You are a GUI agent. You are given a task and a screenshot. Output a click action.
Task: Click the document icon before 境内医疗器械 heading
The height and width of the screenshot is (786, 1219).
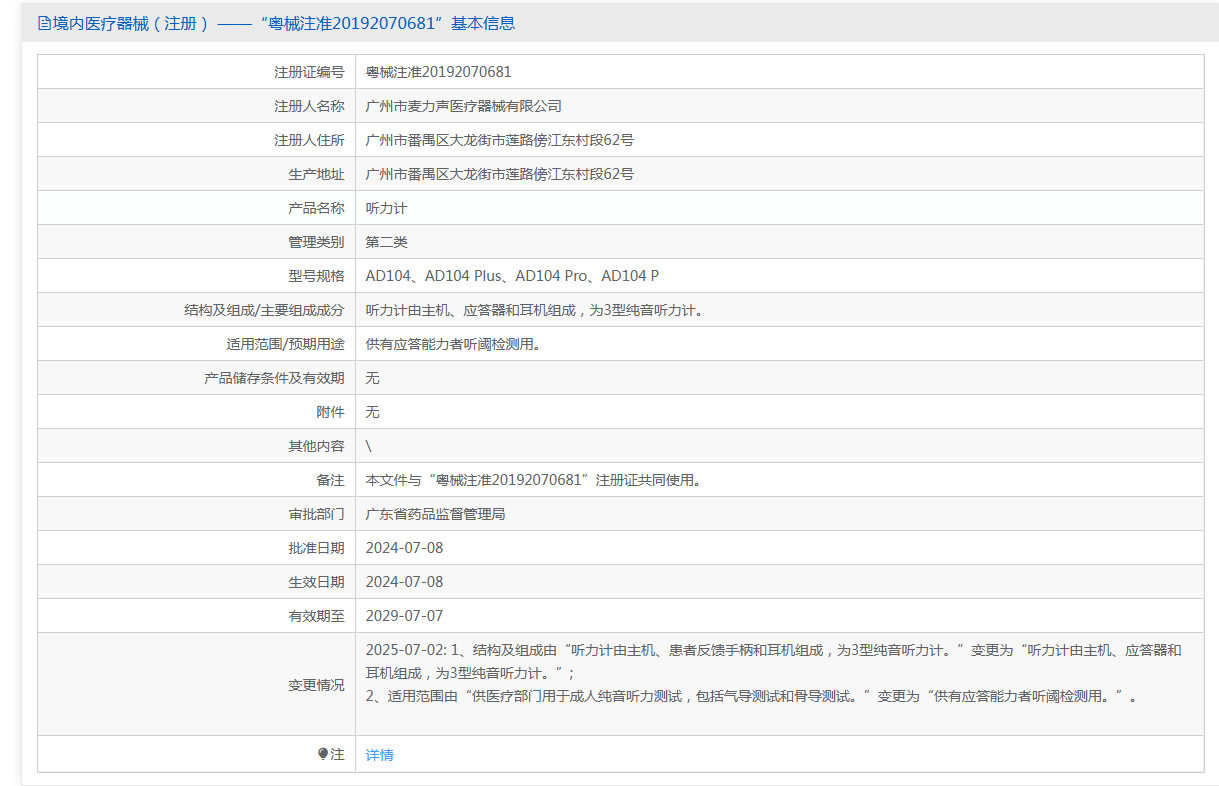click(43, 23)
